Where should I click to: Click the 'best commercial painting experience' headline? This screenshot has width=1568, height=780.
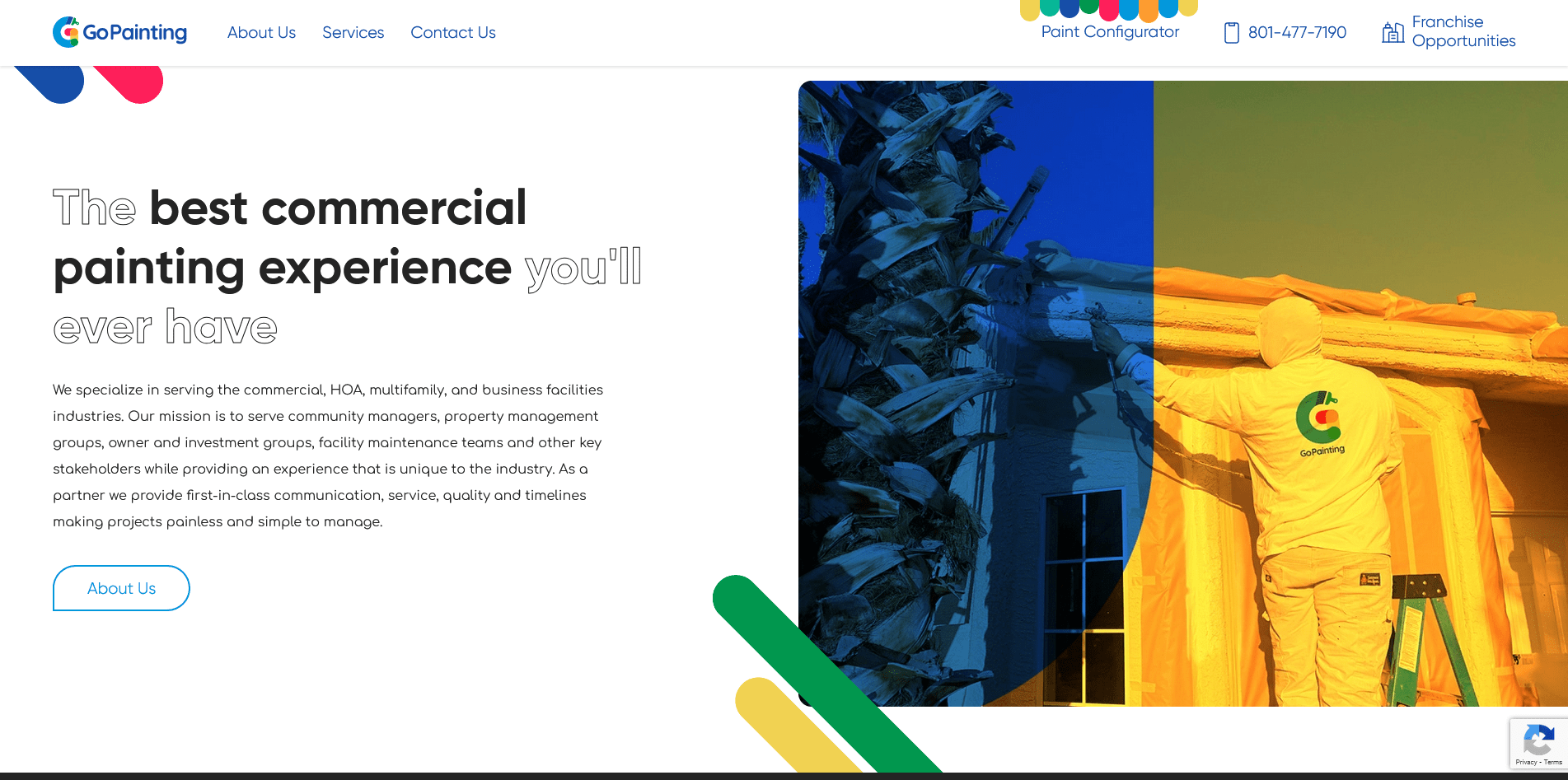click(347, 266)
